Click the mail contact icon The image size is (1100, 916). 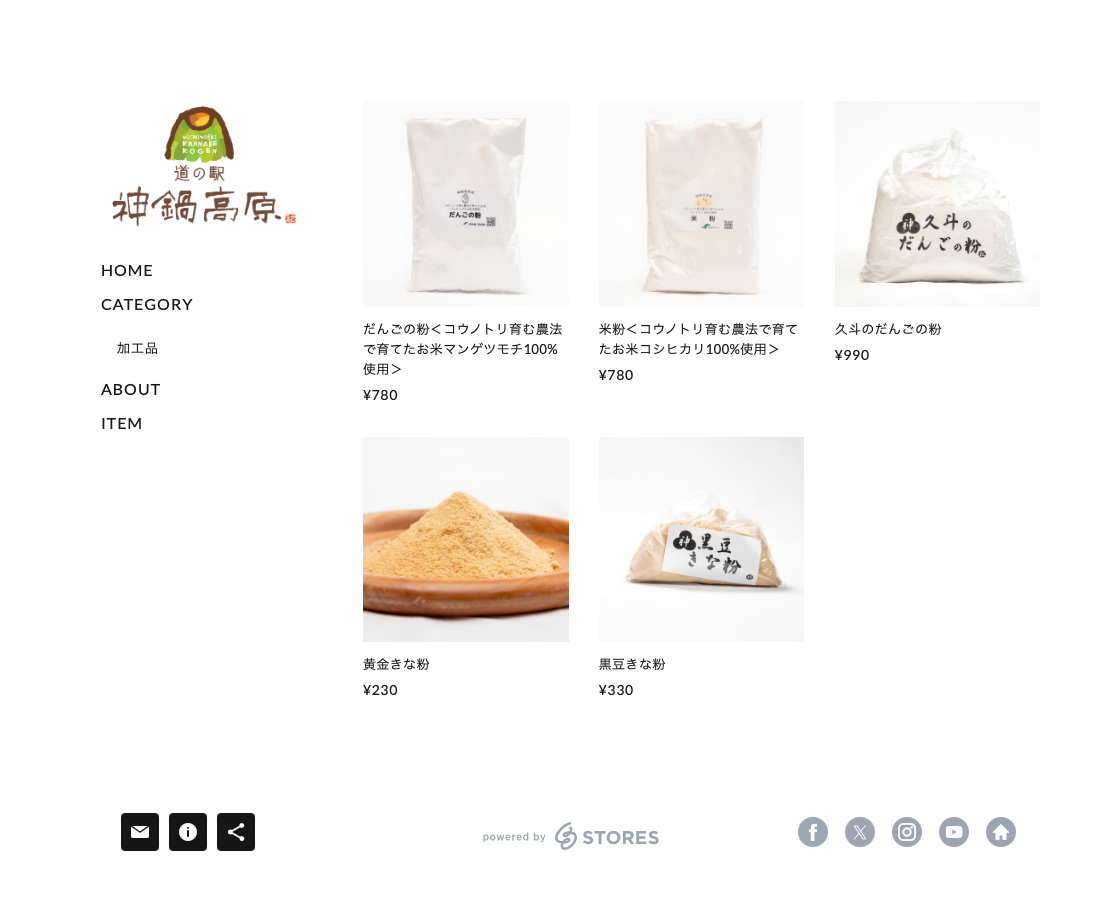click(x=140, y=832)
